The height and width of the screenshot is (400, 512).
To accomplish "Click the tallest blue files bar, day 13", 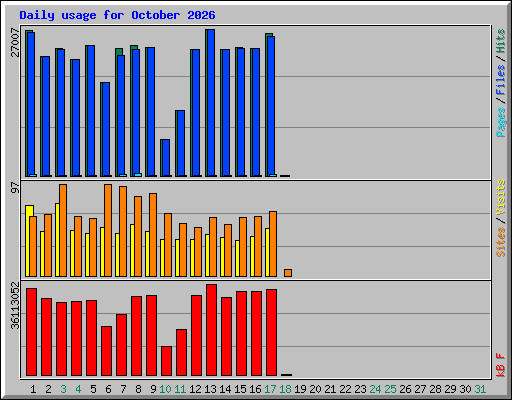I will tap(211, 103).
